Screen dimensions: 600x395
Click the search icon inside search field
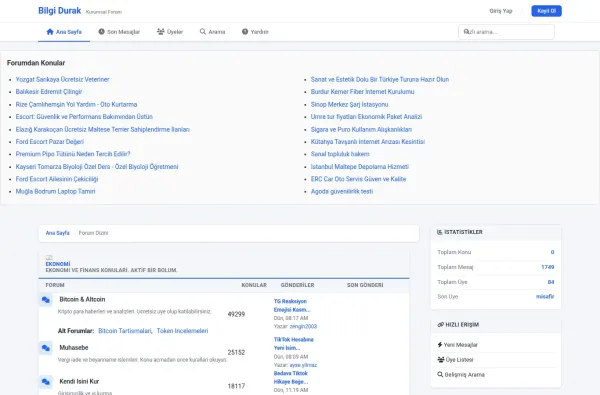click(x=466, y=32)
